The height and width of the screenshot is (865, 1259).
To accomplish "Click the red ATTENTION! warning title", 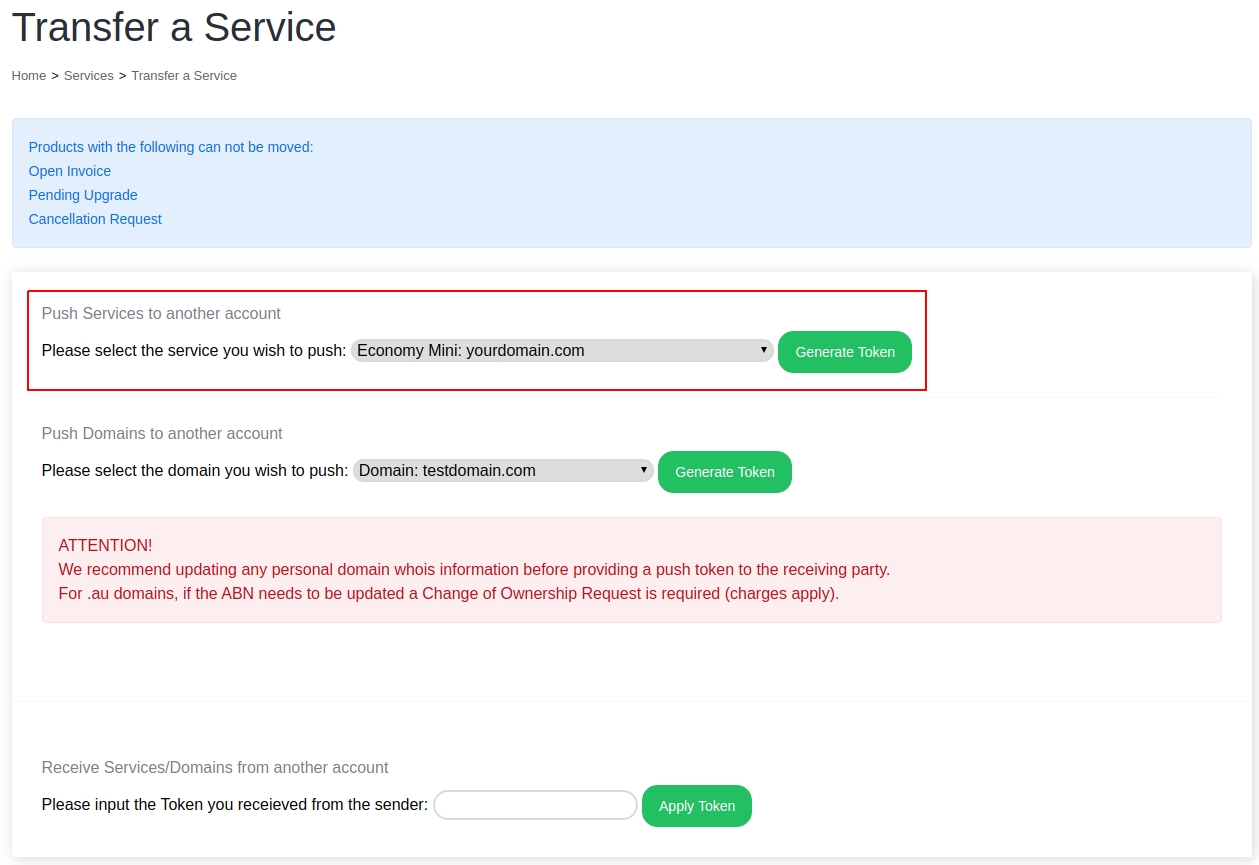I will click(105, 545).
